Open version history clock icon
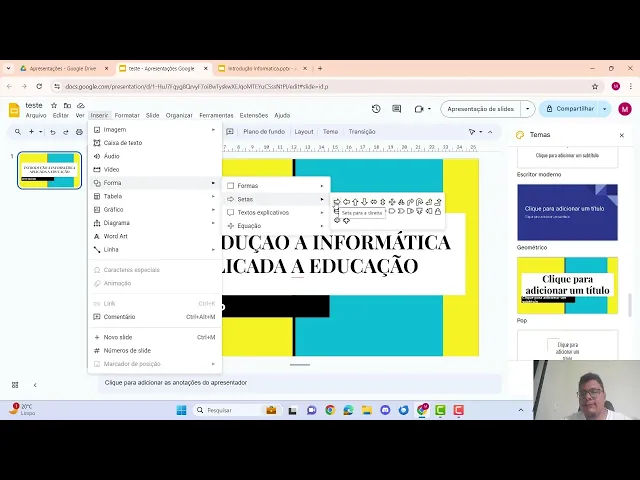The height and width of the screenshot is (480, 640). (376, 109)
